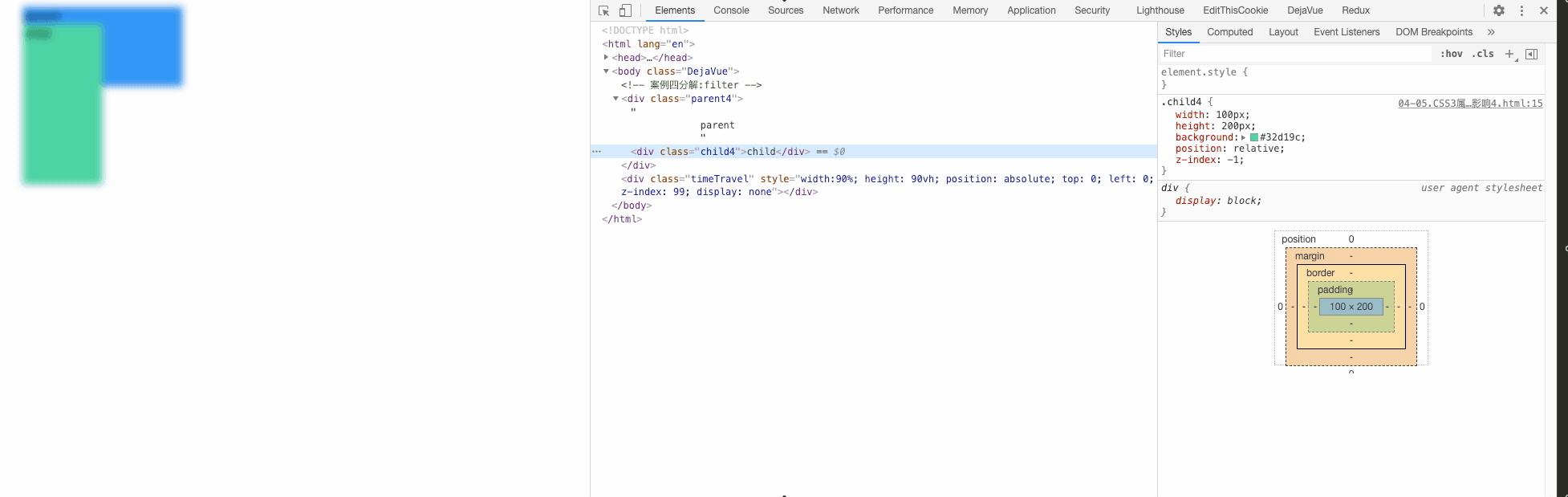
Task: Open the selected node's ellipsis actions
Action: coord(596,152)
